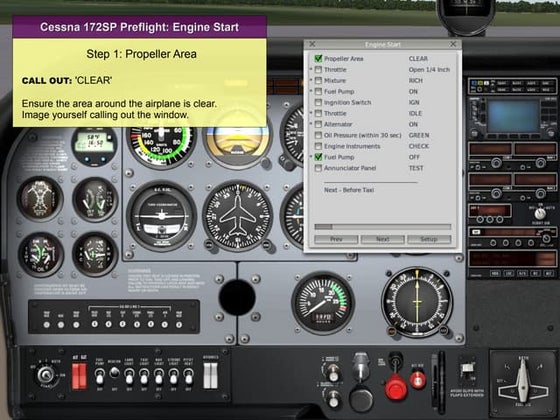The image size is (560, 420).
Task: Toggle the Beacon light switch
Action: tap(114, 373)
